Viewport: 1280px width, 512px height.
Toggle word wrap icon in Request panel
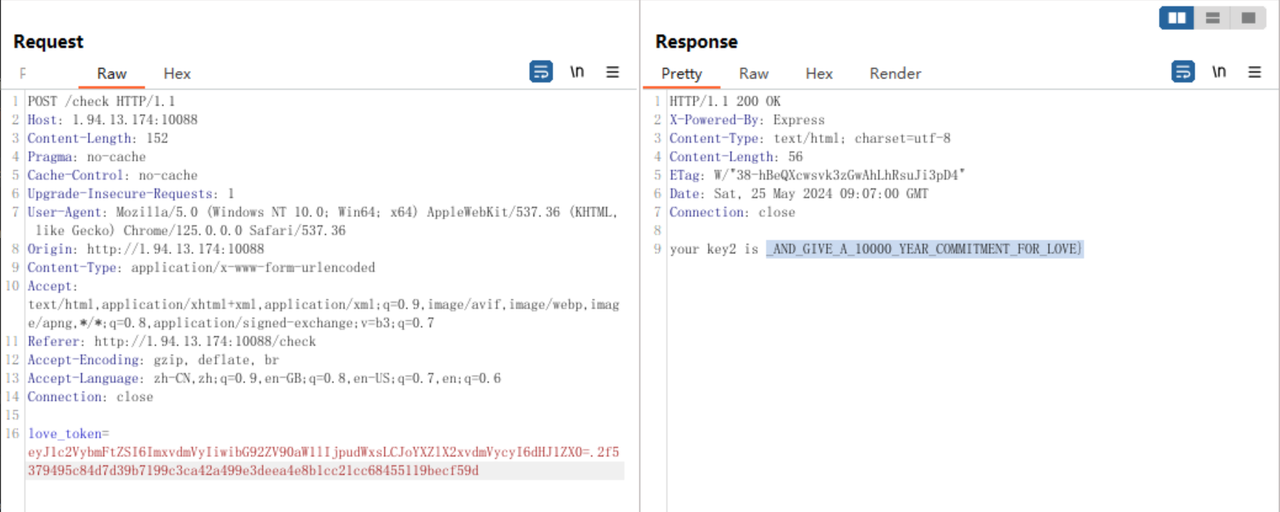(x=541, y=72)
